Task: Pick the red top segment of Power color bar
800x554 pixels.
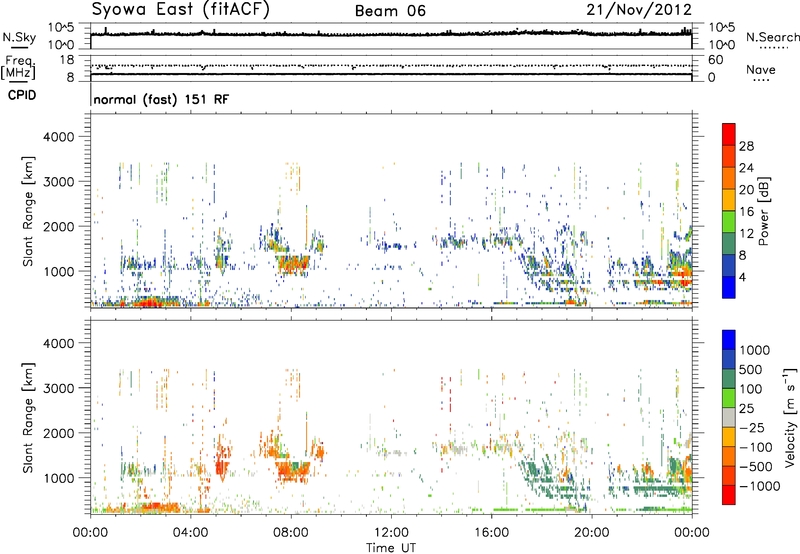Action: click(x=729, y=134)
